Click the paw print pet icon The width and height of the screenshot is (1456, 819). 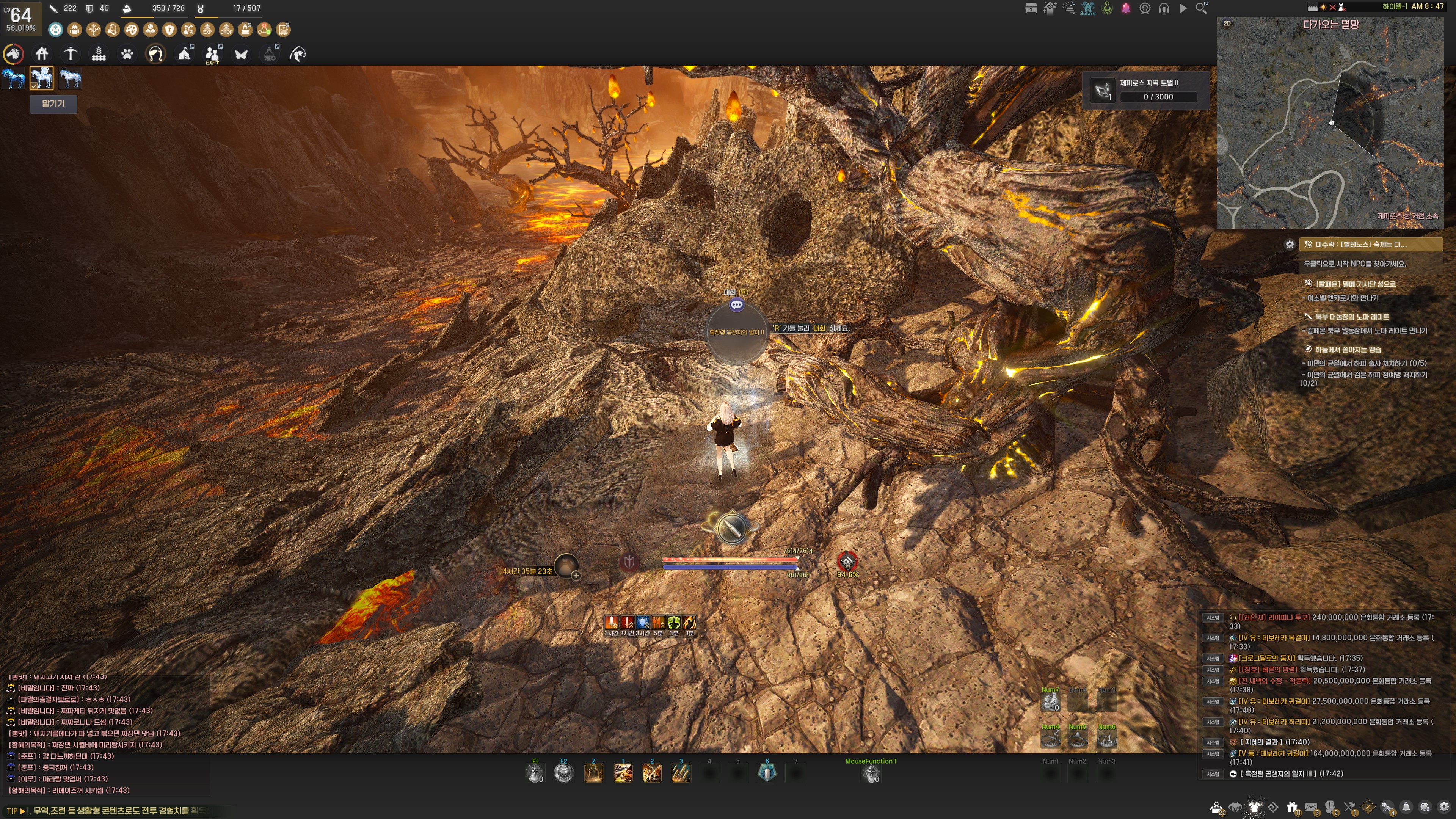(x=127, y=54)
